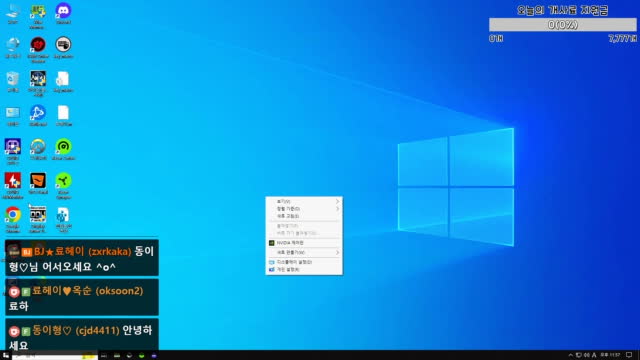Show hidden system tray icons chevron
The height and width of the screenshot is (360, 640).
[x=571, y=355]
